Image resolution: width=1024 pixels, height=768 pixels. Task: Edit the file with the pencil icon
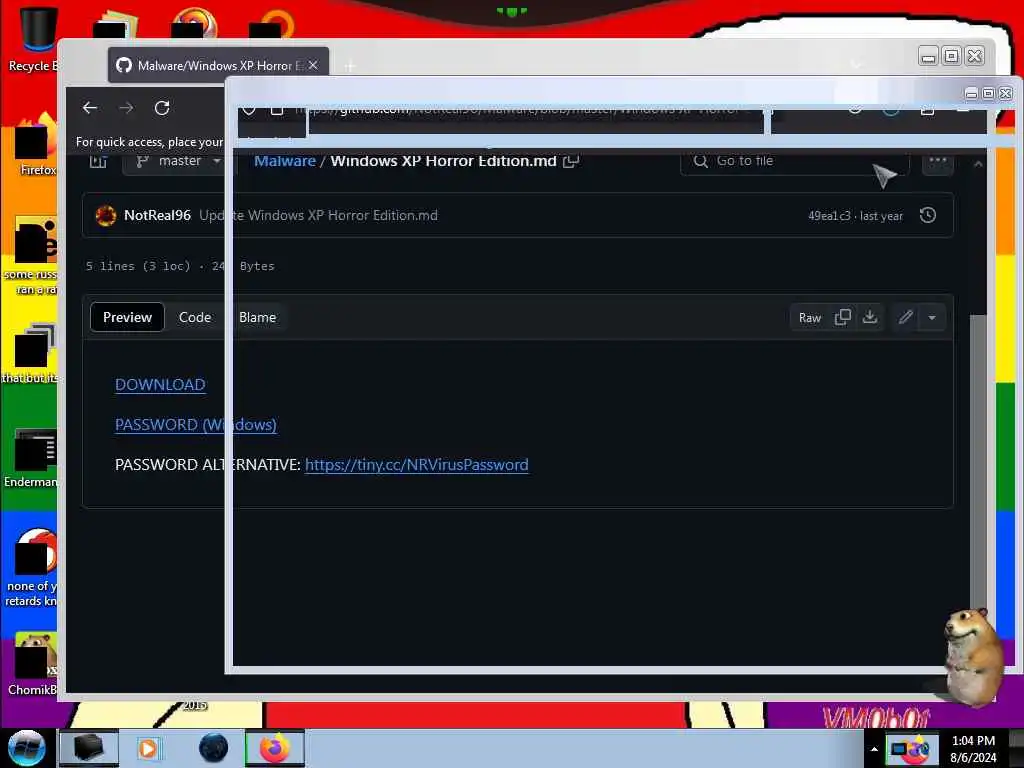tap(905, 317)
